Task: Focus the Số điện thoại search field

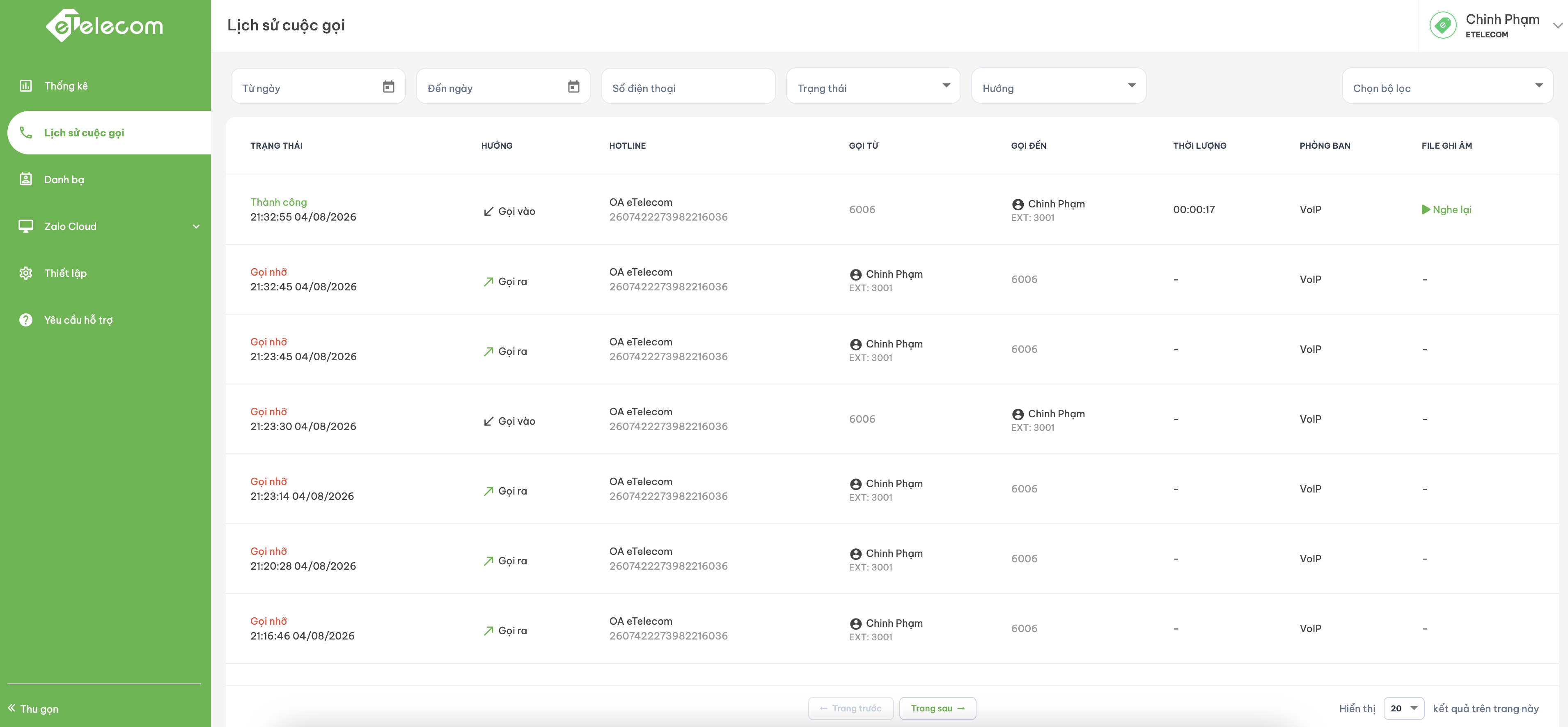Action: tap(688, 86)
